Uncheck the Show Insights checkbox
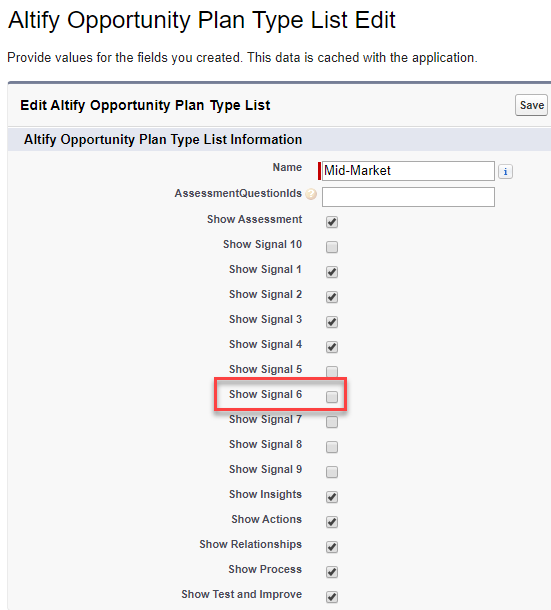This screenshot has height=610, width=551. pos(332,497)
